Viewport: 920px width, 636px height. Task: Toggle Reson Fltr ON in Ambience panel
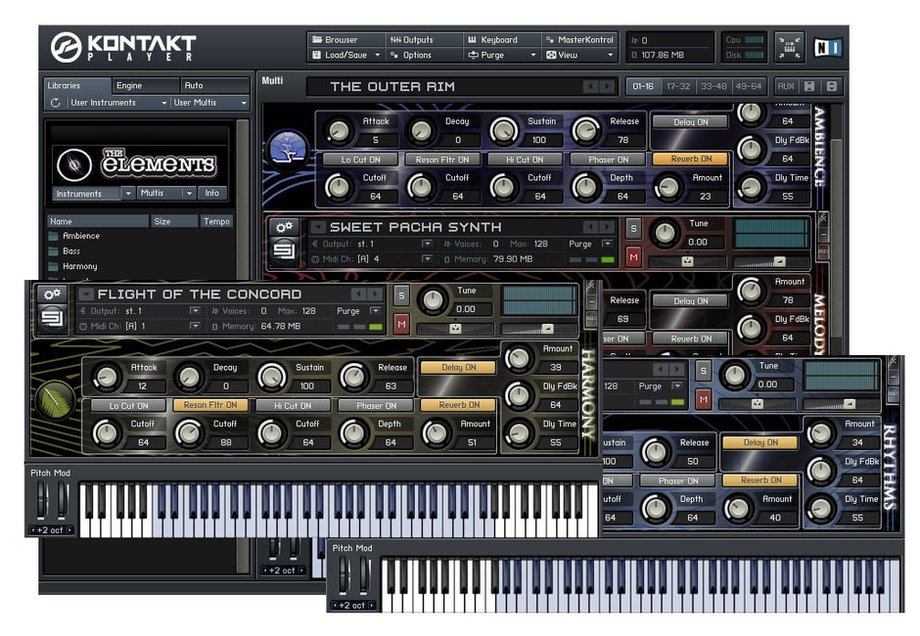pos(442,160)
